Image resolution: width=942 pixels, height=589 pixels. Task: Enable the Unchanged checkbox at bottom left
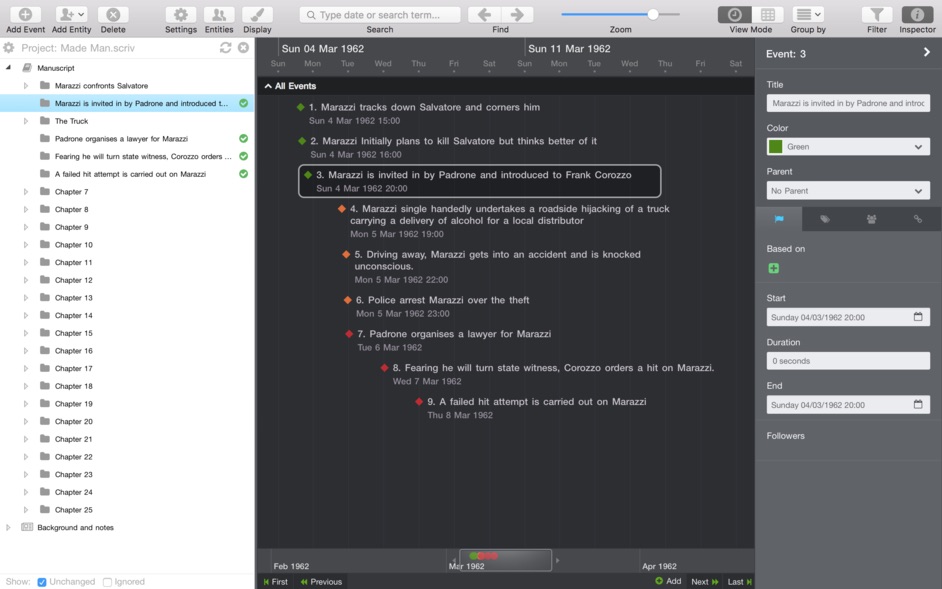coord(40,581)
